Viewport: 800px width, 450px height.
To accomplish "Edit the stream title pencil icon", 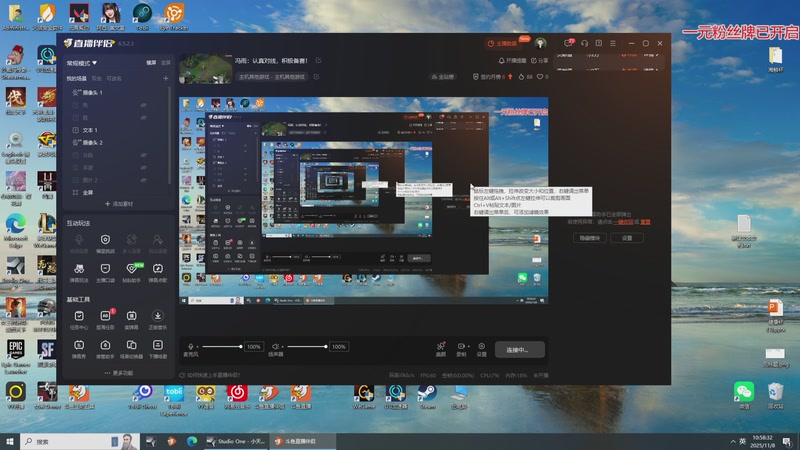I will (x=318, y=60).
